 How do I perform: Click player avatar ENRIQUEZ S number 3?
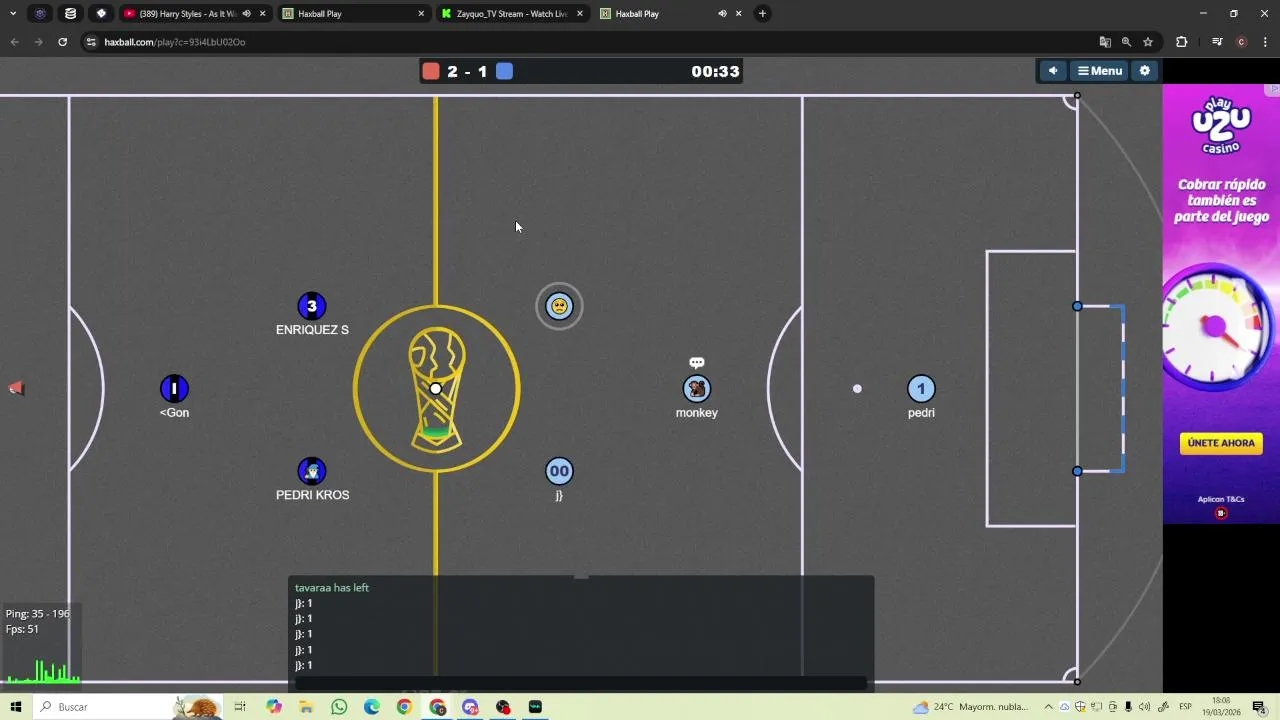tap(312, 306)
